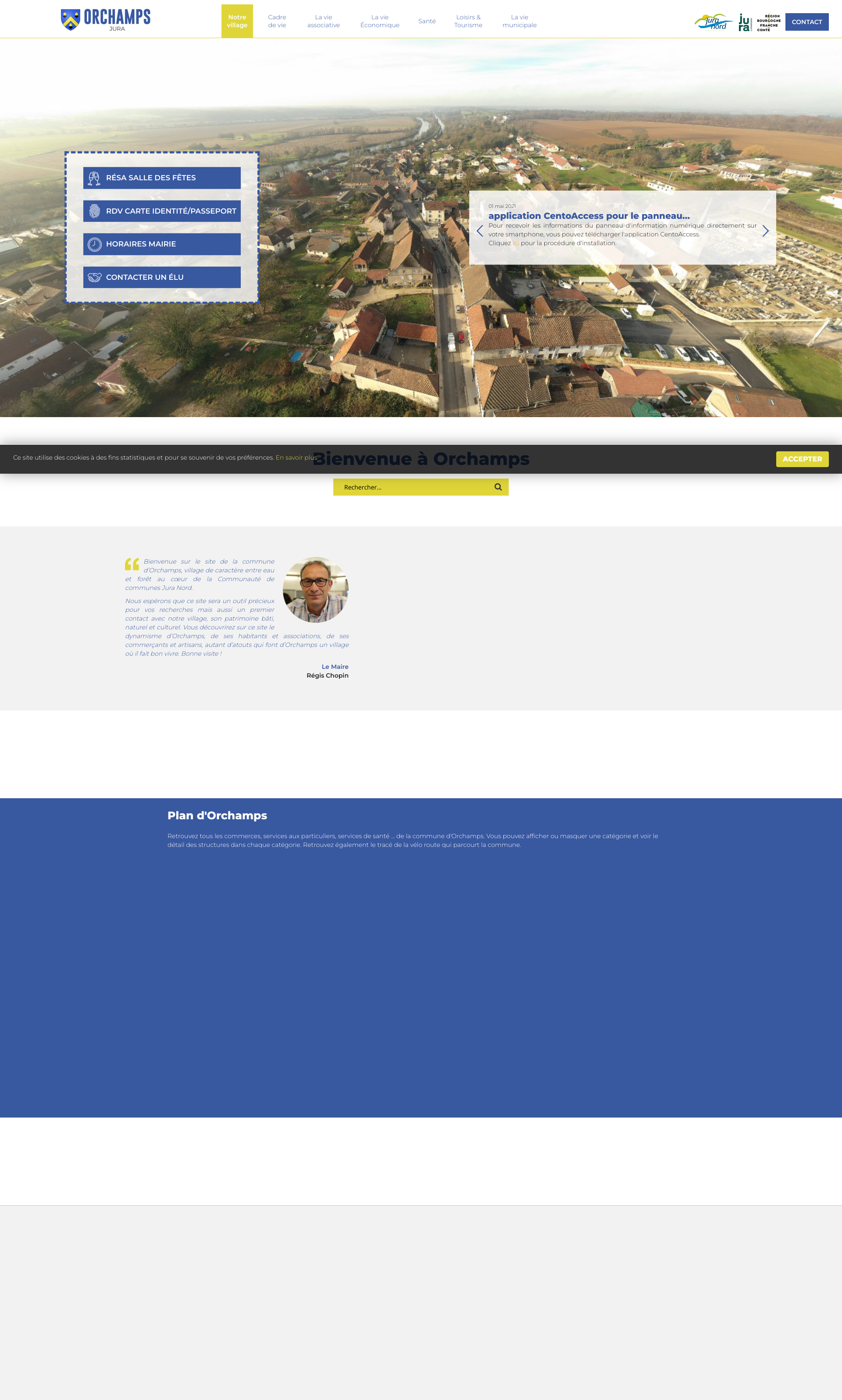Open CONTACTER UN ÉLU shortcut
Viewport: 842px width, 1400px height.
(x=162, y=278)
